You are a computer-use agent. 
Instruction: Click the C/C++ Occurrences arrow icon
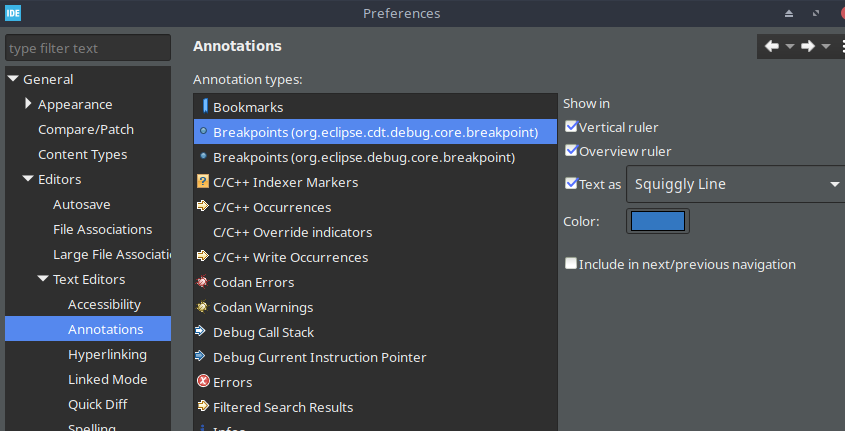203,206
